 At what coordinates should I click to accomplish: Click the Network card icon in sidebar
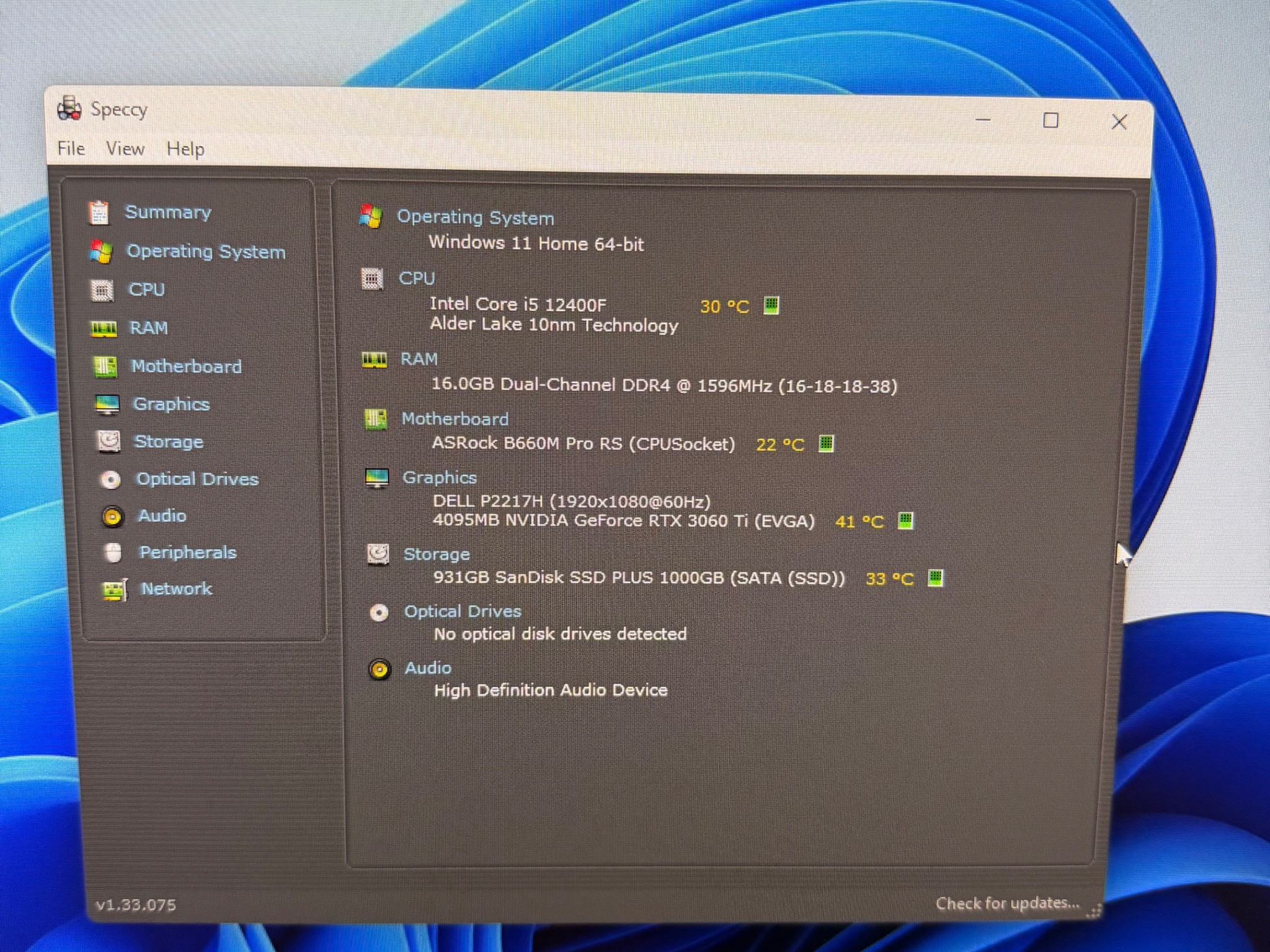(115, 590)
